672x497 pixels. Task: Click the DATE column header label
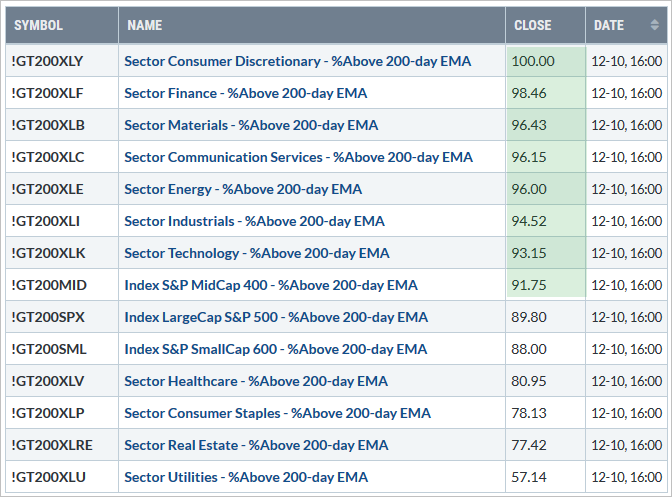609,25
